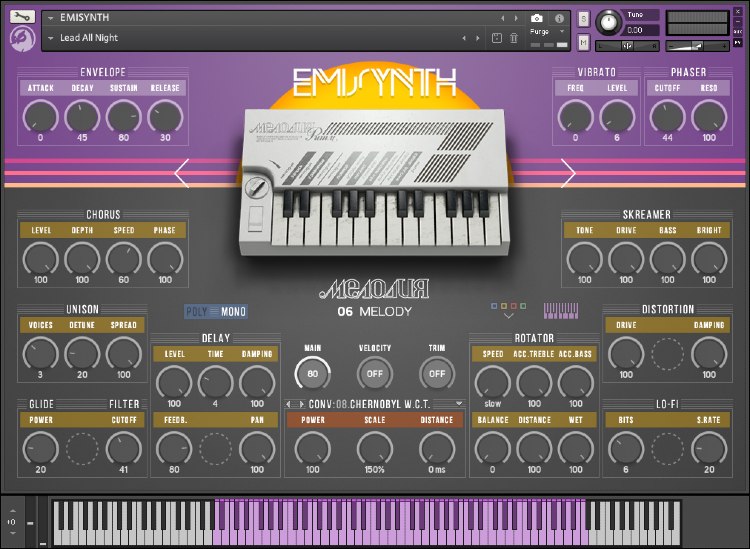Minimize the instrument with the minus button
The height and width of the screenshot is (549, 750).
[x=738, y=21]
